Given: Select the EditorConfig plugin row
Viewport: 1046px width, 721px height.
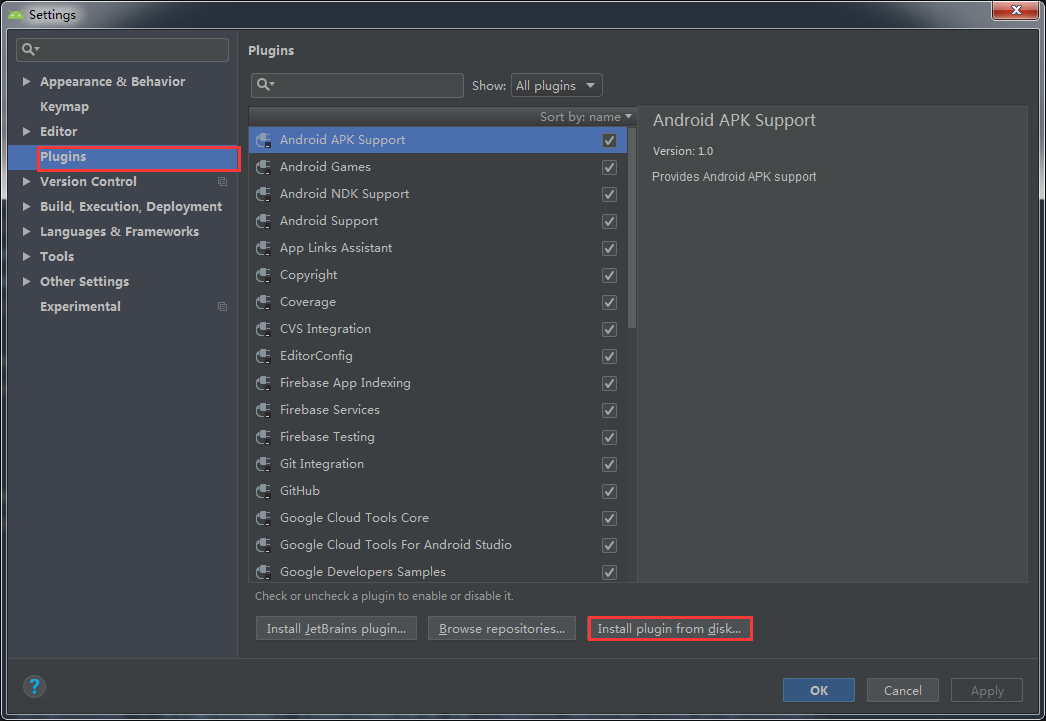Looking at the screenshot, I should pyautogui.click(x=438, y=356).
